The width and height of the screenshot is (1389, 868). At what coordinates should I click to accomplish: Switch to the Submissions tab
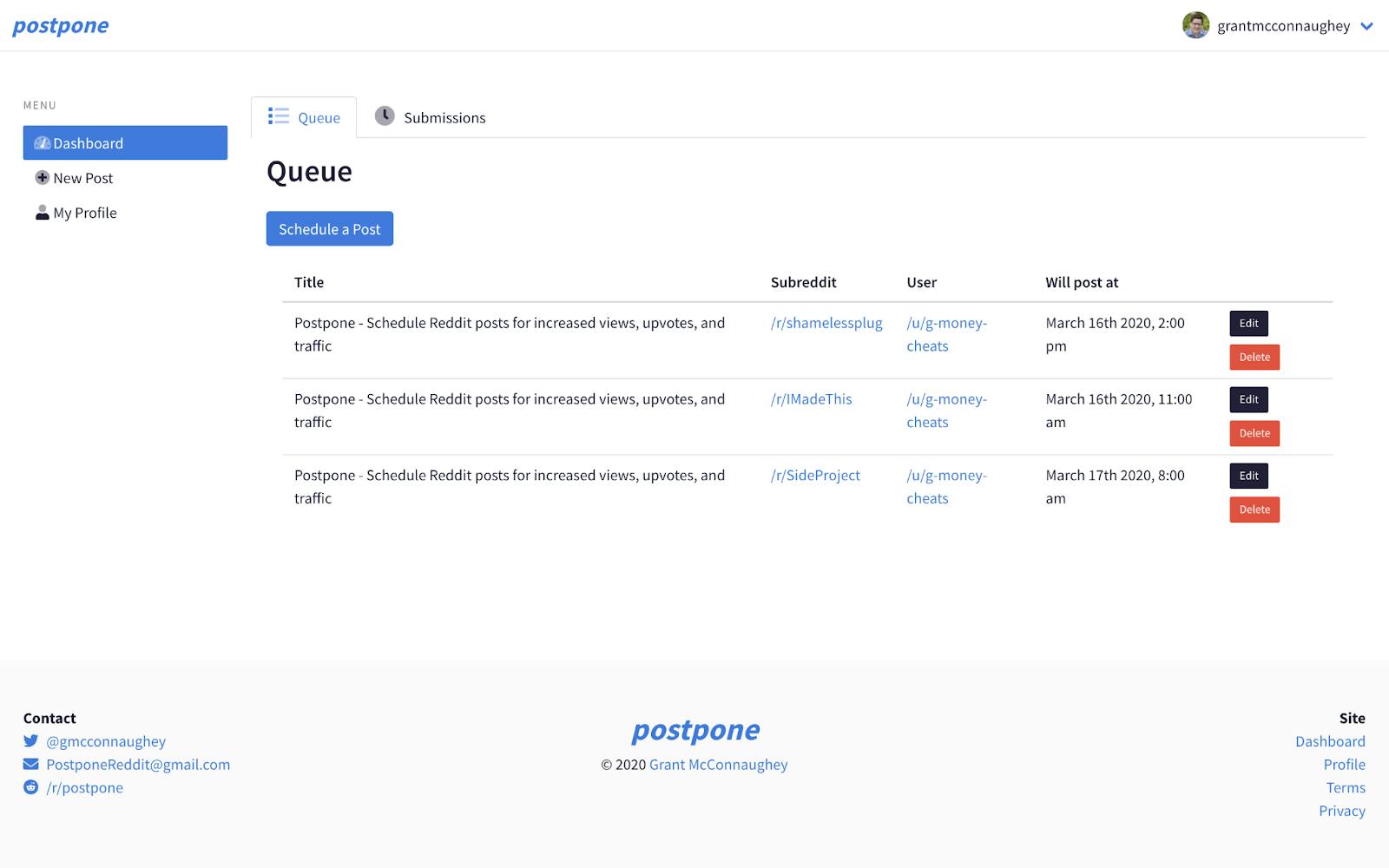(431, 117)
